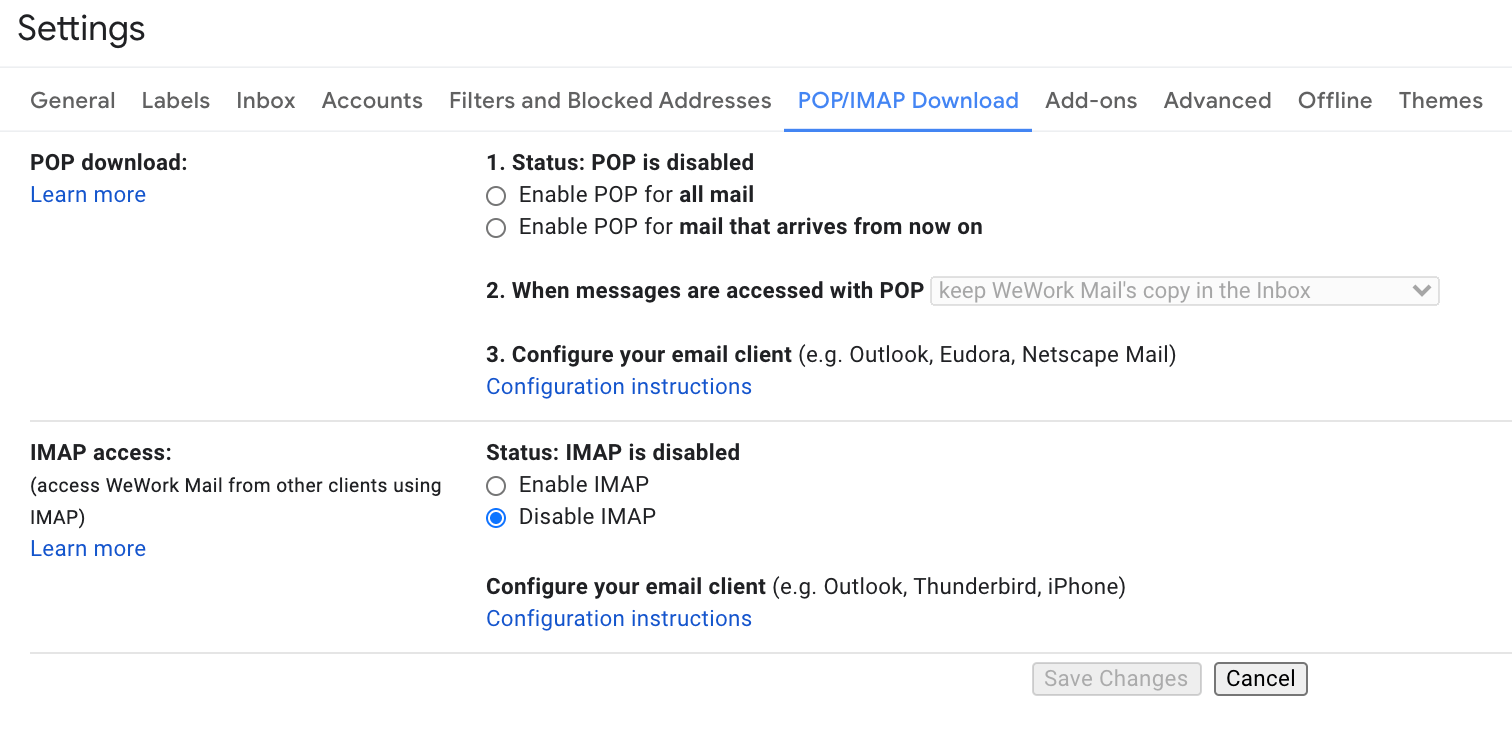Open Learn more under IMAP access
This screenshot has height=730, width=1512.
(x=87, y=548)
